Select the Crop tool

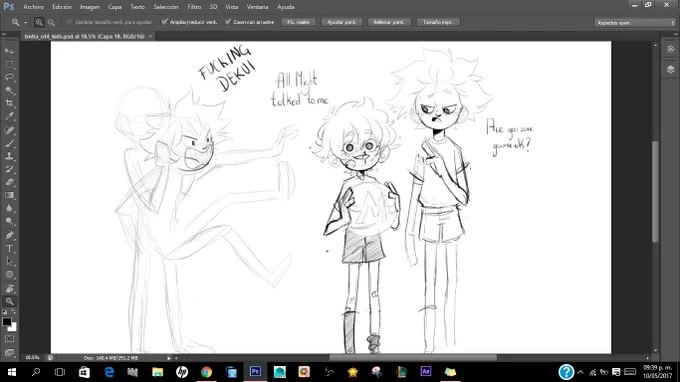tap(10, 103)
